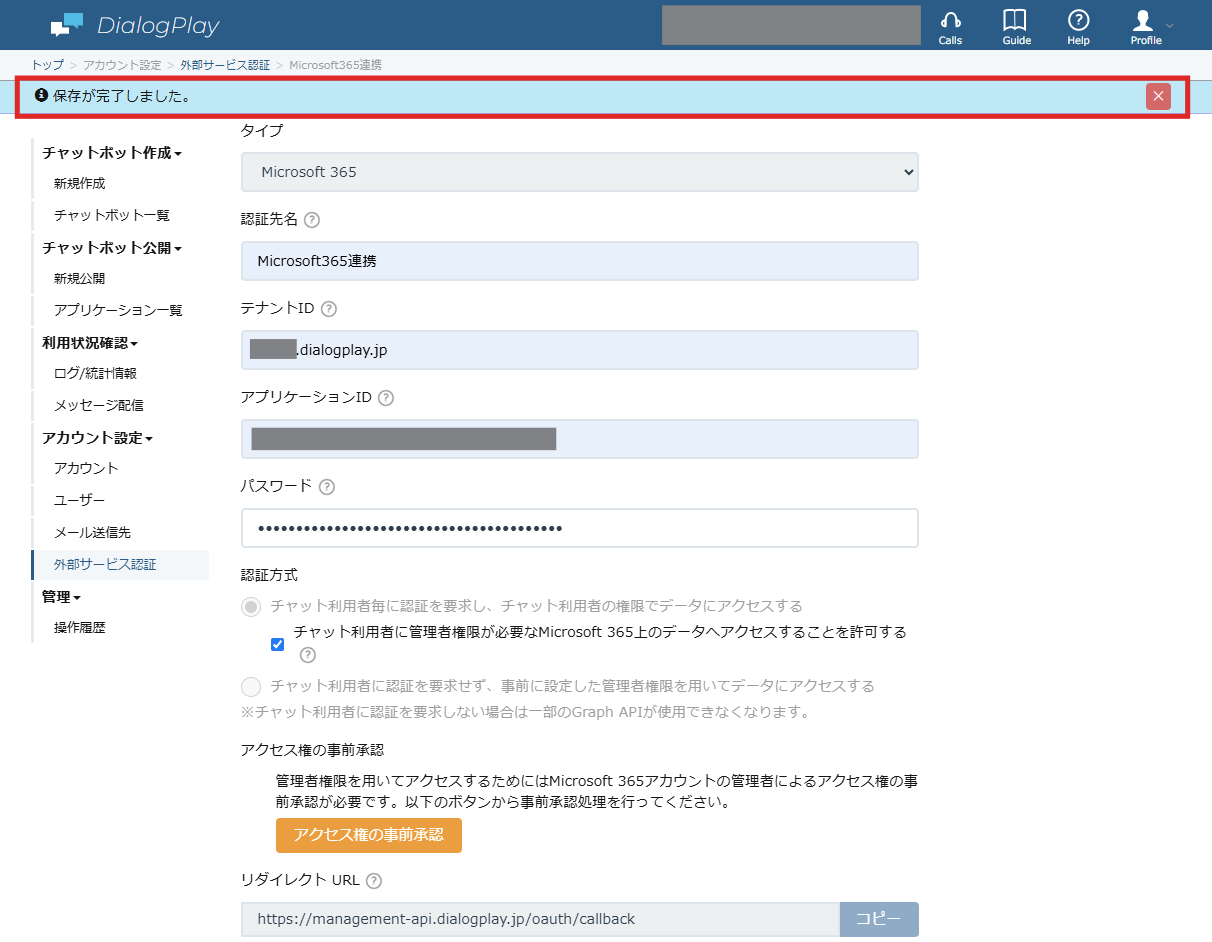Collapse the 利用状況確認 sidebar section

(x=90, y=343)
